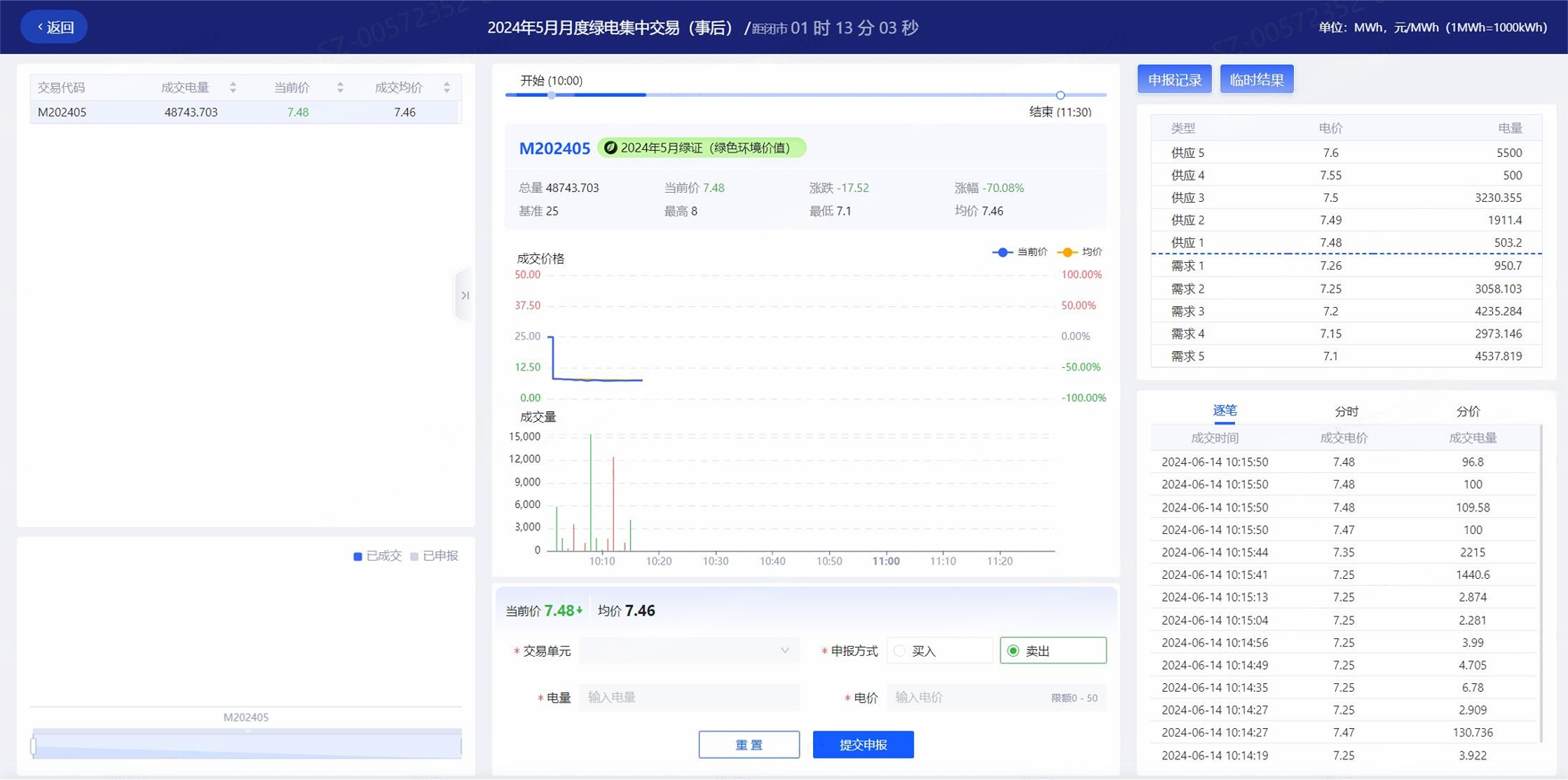
Task: Toggle the 均价 legend marker in chart
Action: point(1067,252)
